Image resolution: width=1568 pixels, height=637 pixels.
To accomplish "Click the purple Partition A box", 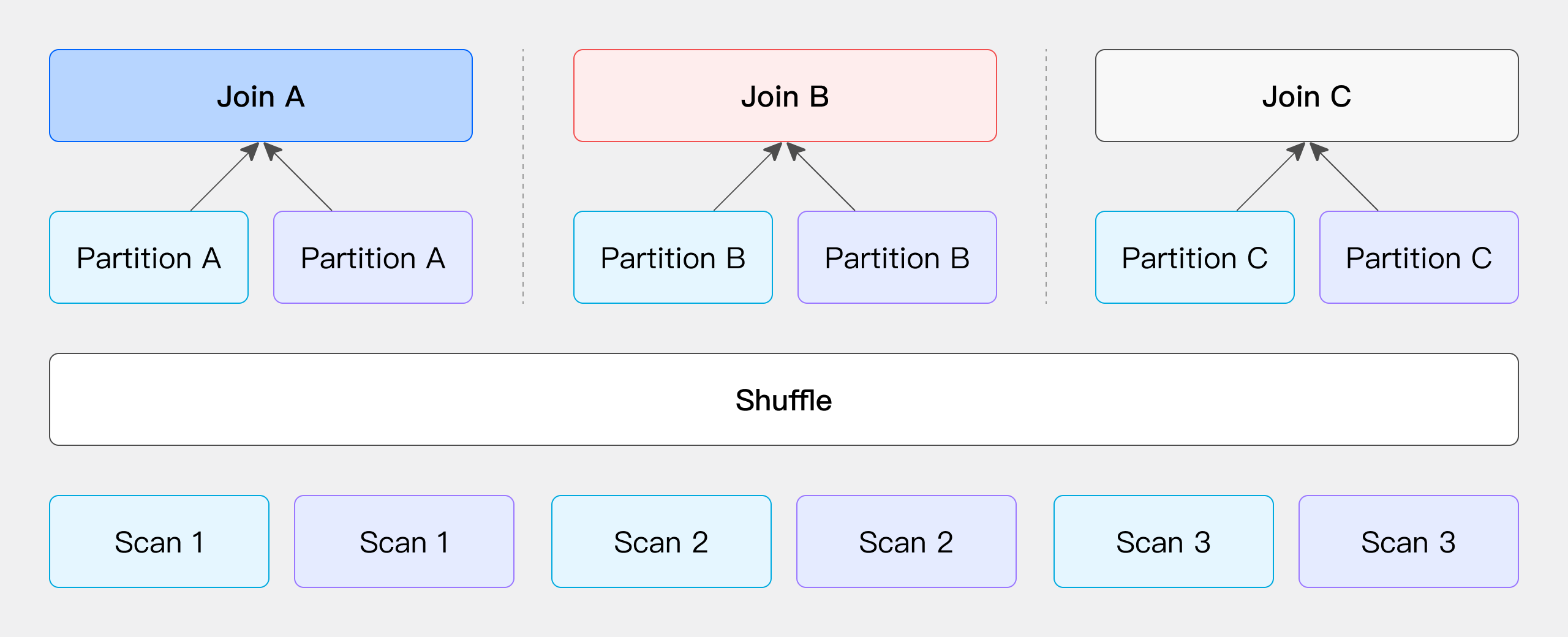I will click(x=372, y=257).
